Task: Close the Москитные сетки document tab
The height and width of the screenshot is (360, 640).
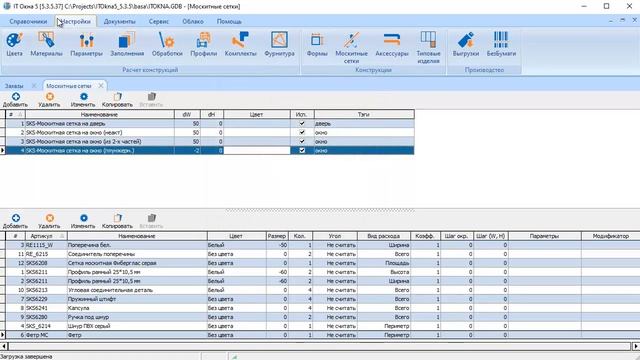Action: click(101, 86)
